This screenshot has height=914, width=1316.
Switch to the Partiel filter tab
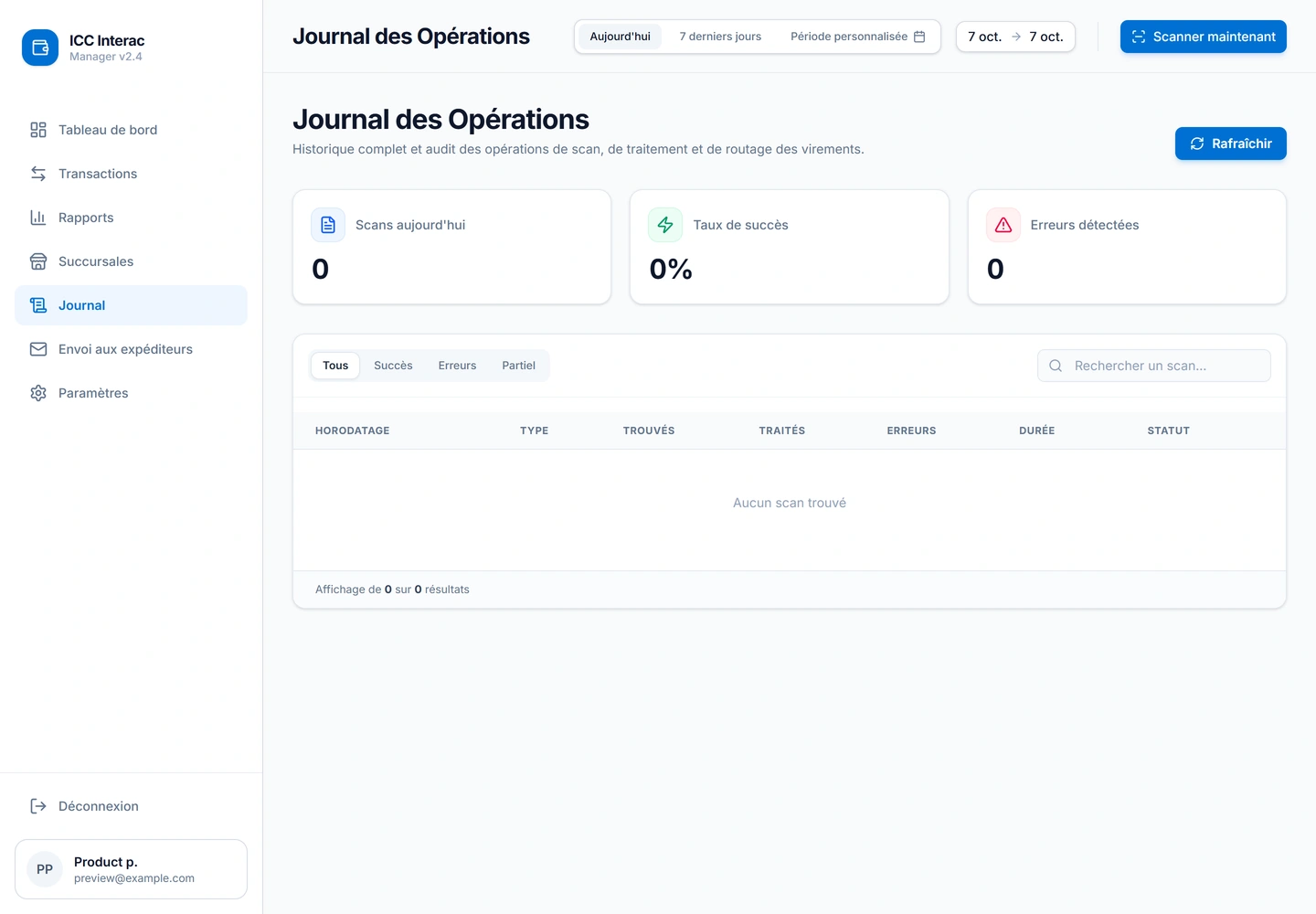(x=518, y=366)
